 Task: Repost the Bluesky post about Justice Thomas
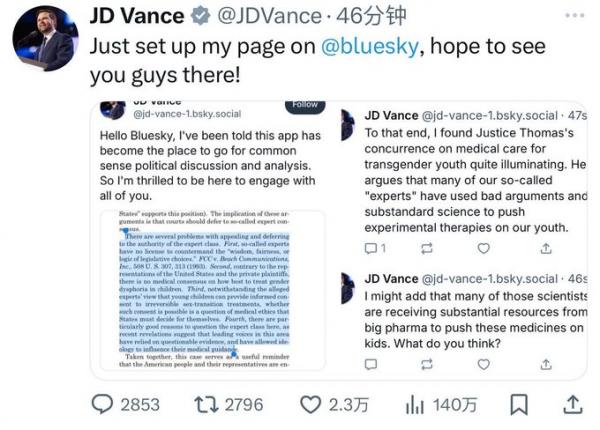point(427,248)
